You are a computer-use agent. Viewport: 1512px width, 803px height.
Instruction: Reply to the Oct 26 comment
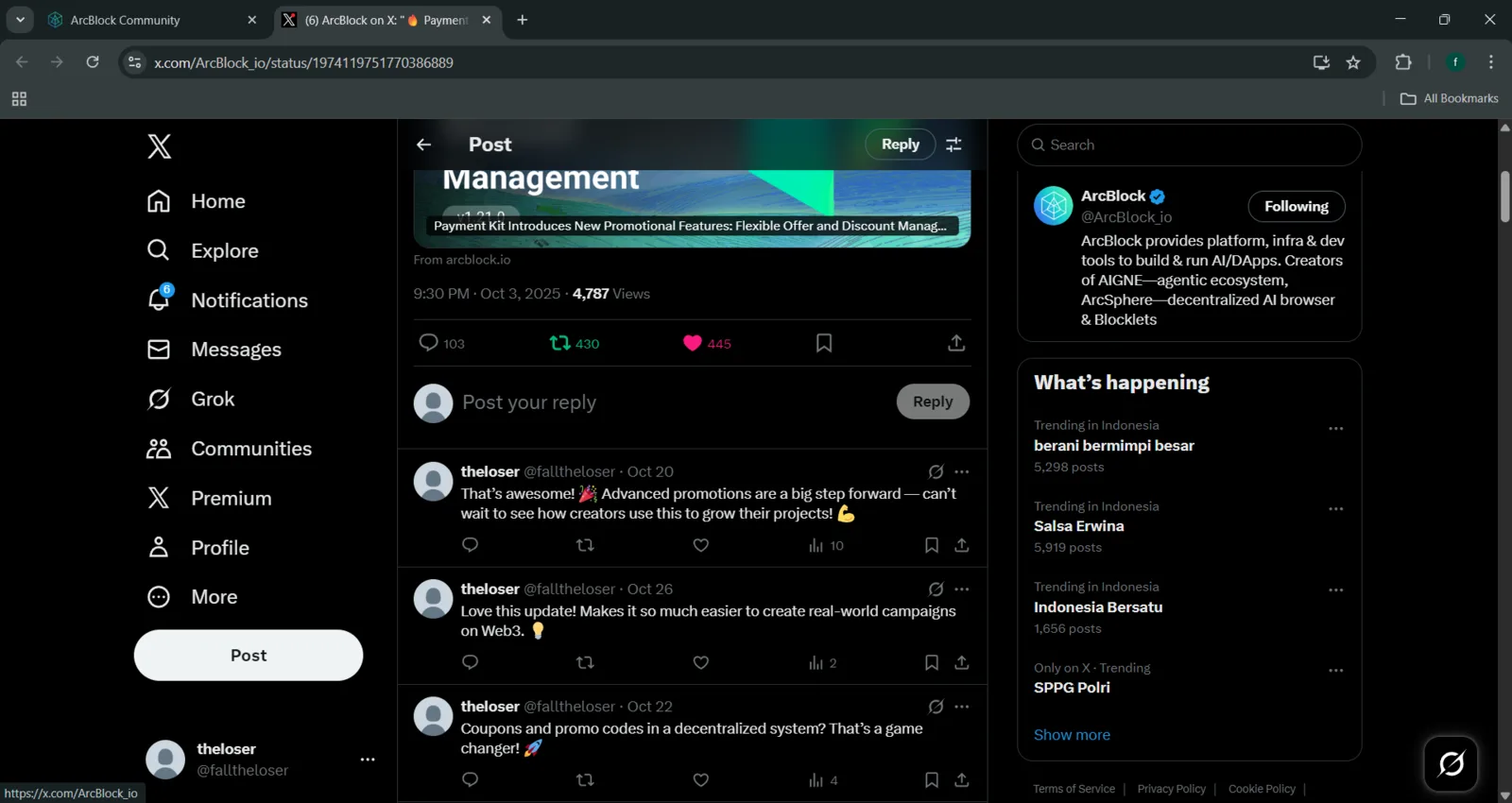(x=470, y=662)
